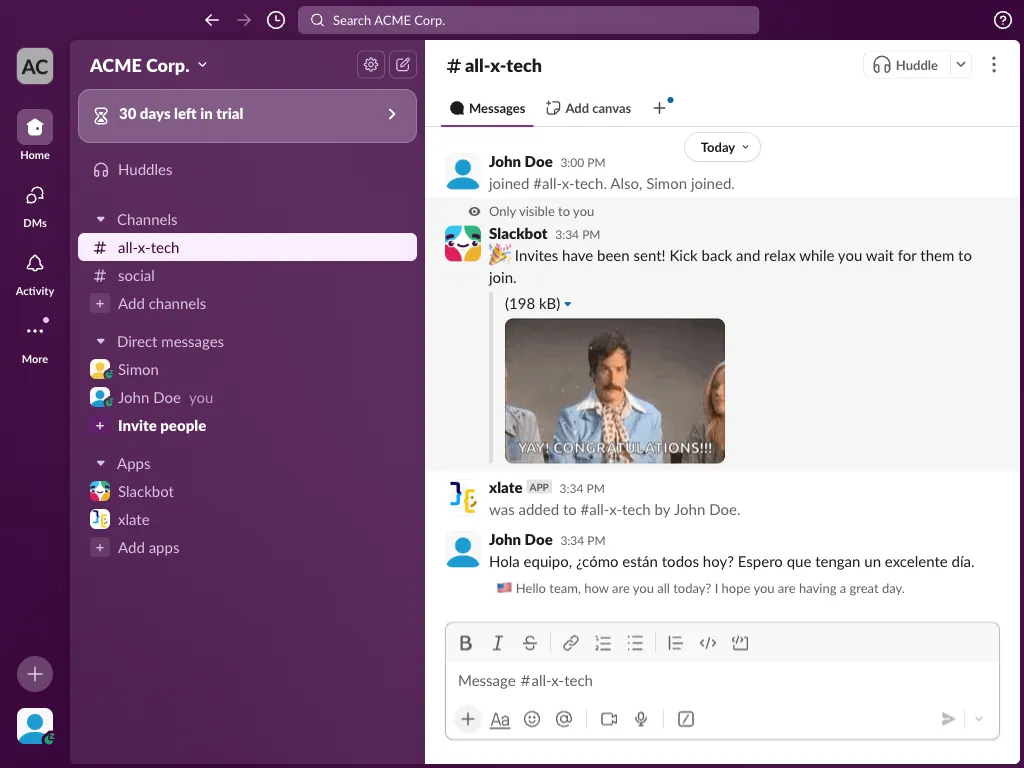This screenshot has width=1024, height=768.
Task: Toggle bold formatting in message composer
Action: pyautogui.click(x=466, y=643)
